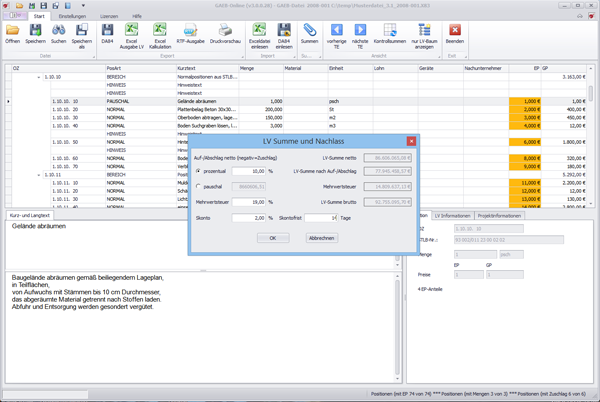Click the Skontofrist days field
Screen dimensions: 600x402
coord(321,218)
